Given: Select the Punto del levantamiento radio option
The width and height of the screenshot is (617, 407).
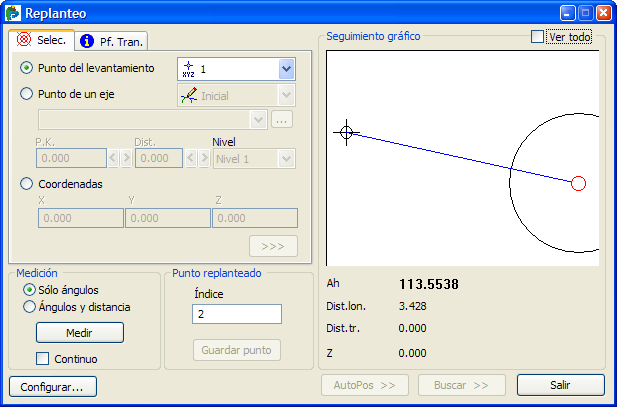Looking at the screenshot, I should [x=27, y=68].
